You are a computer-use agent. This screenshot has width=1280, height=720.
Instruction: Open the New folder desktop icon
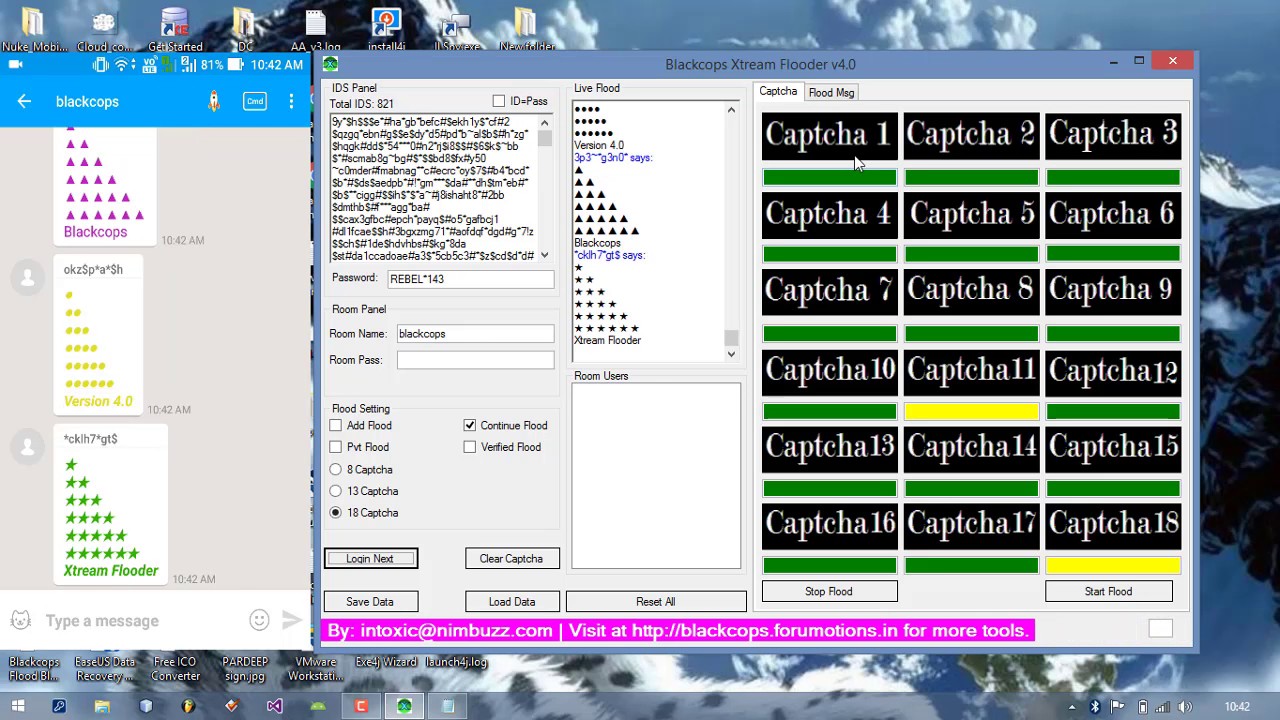pyautogui.click(x=526, y=29)
